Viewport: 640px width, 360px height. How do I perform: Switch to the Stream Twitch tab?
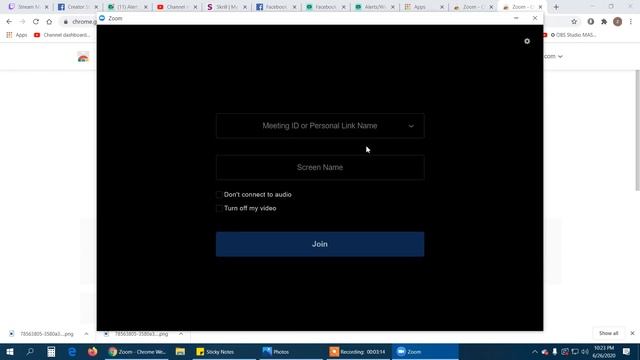click(29, 7)
